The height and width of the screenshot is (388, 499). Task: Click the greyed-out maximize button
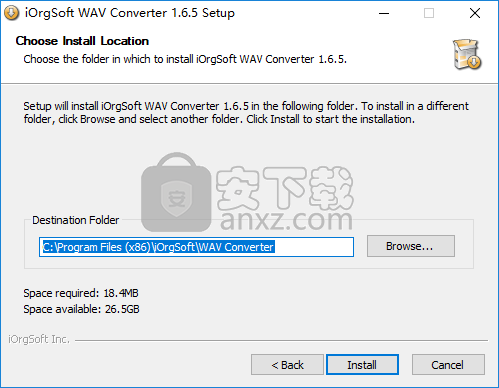click(x=429, y=13)
